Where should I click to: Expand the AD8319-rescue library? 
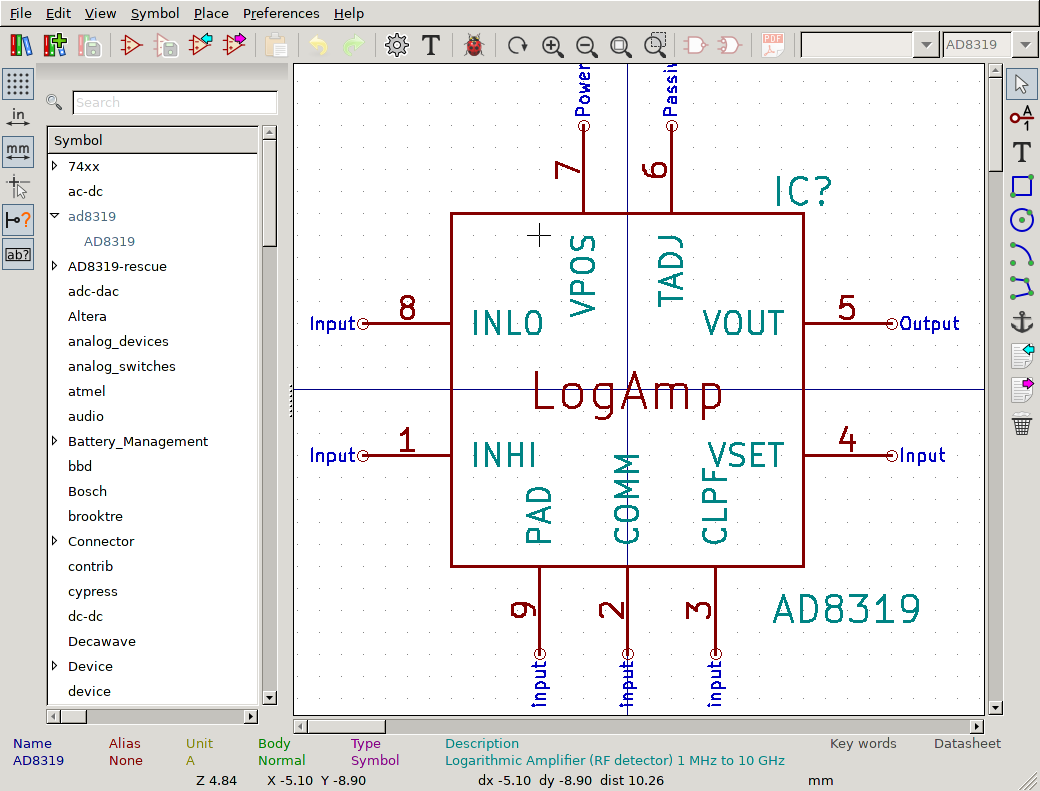pyautogui.click(x=55, y=266)
